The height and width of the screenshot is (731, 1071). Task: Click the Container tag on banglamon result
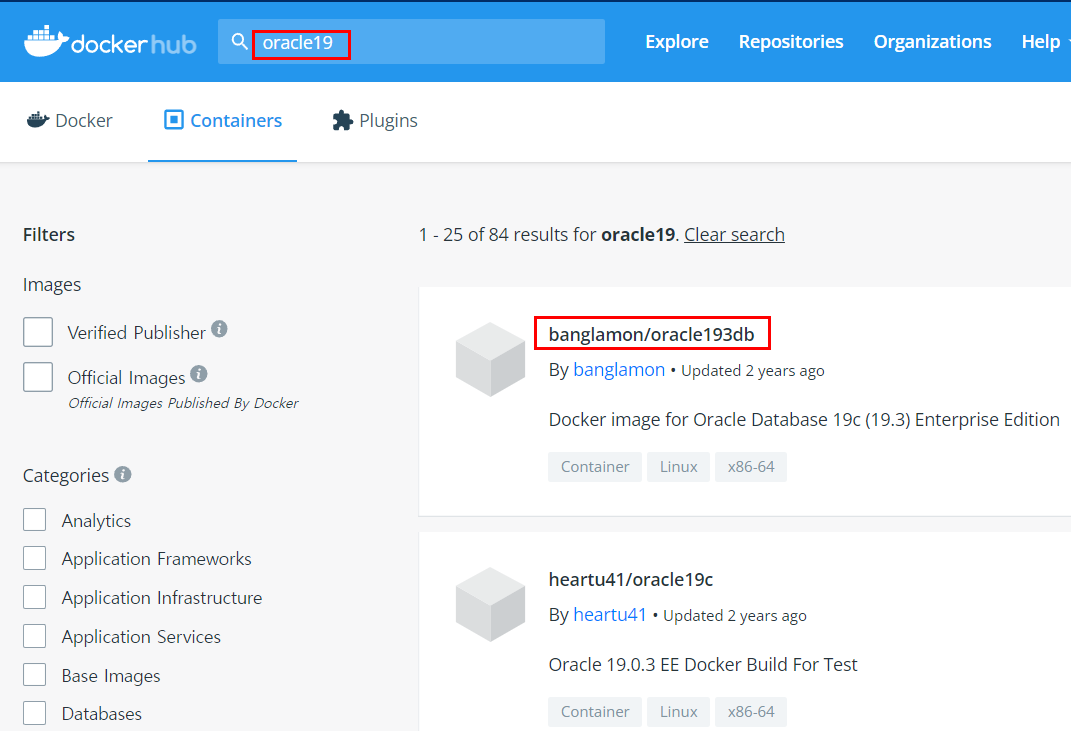click(595, 467)
